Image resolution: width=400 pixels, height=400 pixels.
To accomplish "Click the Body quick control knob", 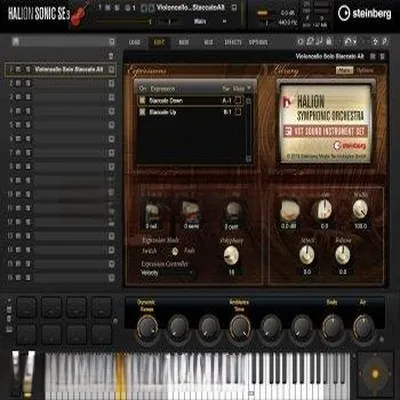I will 332,327.
